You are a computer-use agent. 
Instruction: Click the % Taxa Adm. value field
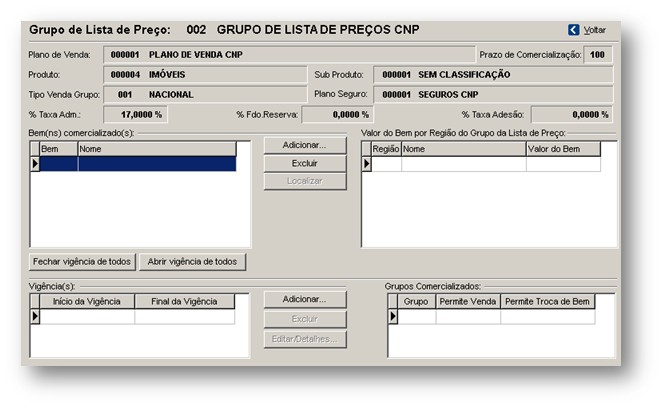coord(135,115)
